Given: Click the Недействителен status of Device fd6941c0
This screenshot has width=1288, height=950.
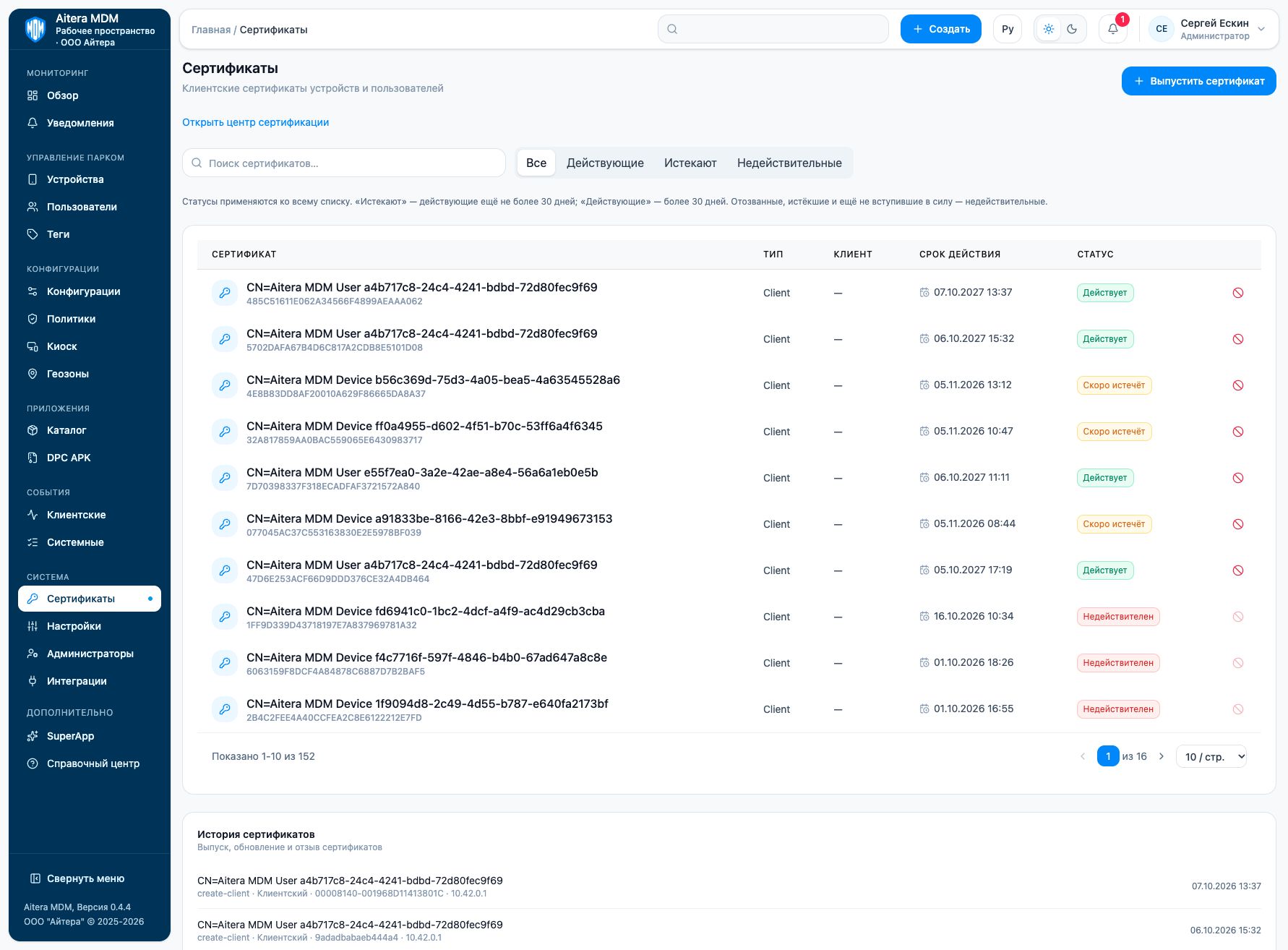Looking at the screenshot, I should point(1118,617).
